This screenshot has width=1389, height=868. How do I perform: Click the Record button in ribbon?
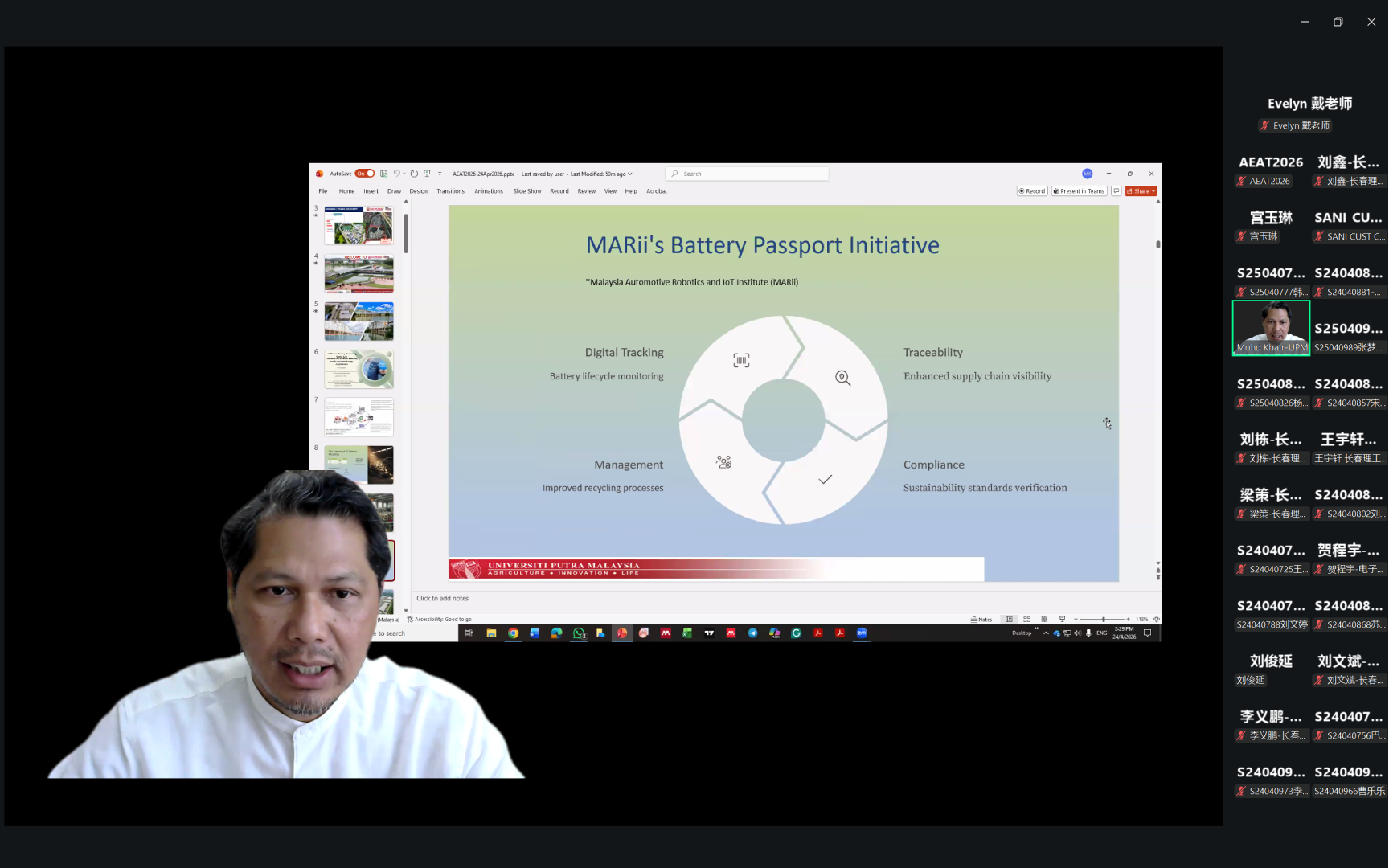(x=1032, y=191)
